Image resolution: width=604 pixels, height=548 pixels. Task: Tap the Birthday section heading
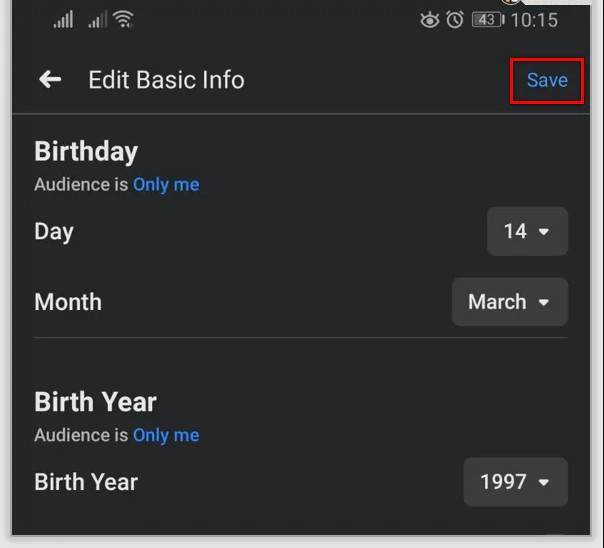tap(86, 152)
